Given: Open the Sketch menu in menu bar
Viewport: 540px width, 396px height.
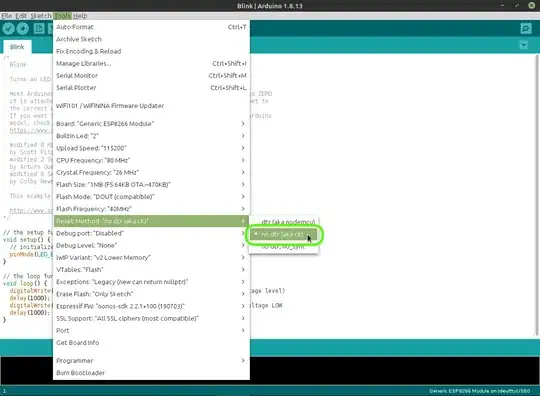Looking at the screenshot, I should (41, 16).
